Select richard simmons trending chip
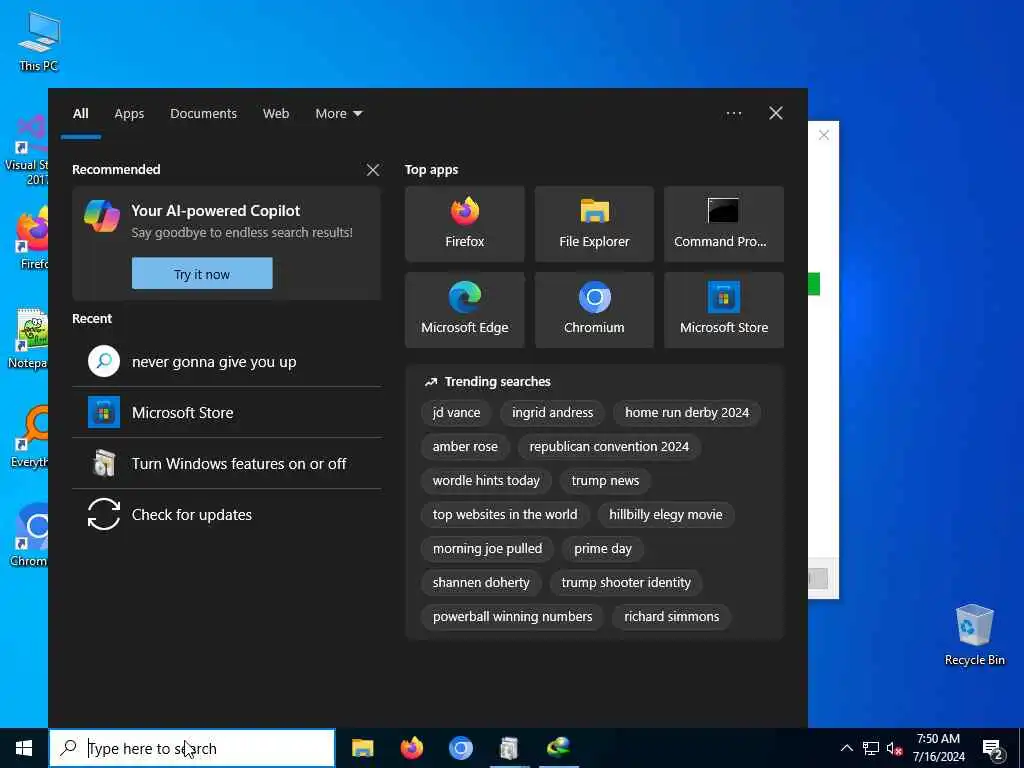The image size is (1024, 768). coord(671,616)
